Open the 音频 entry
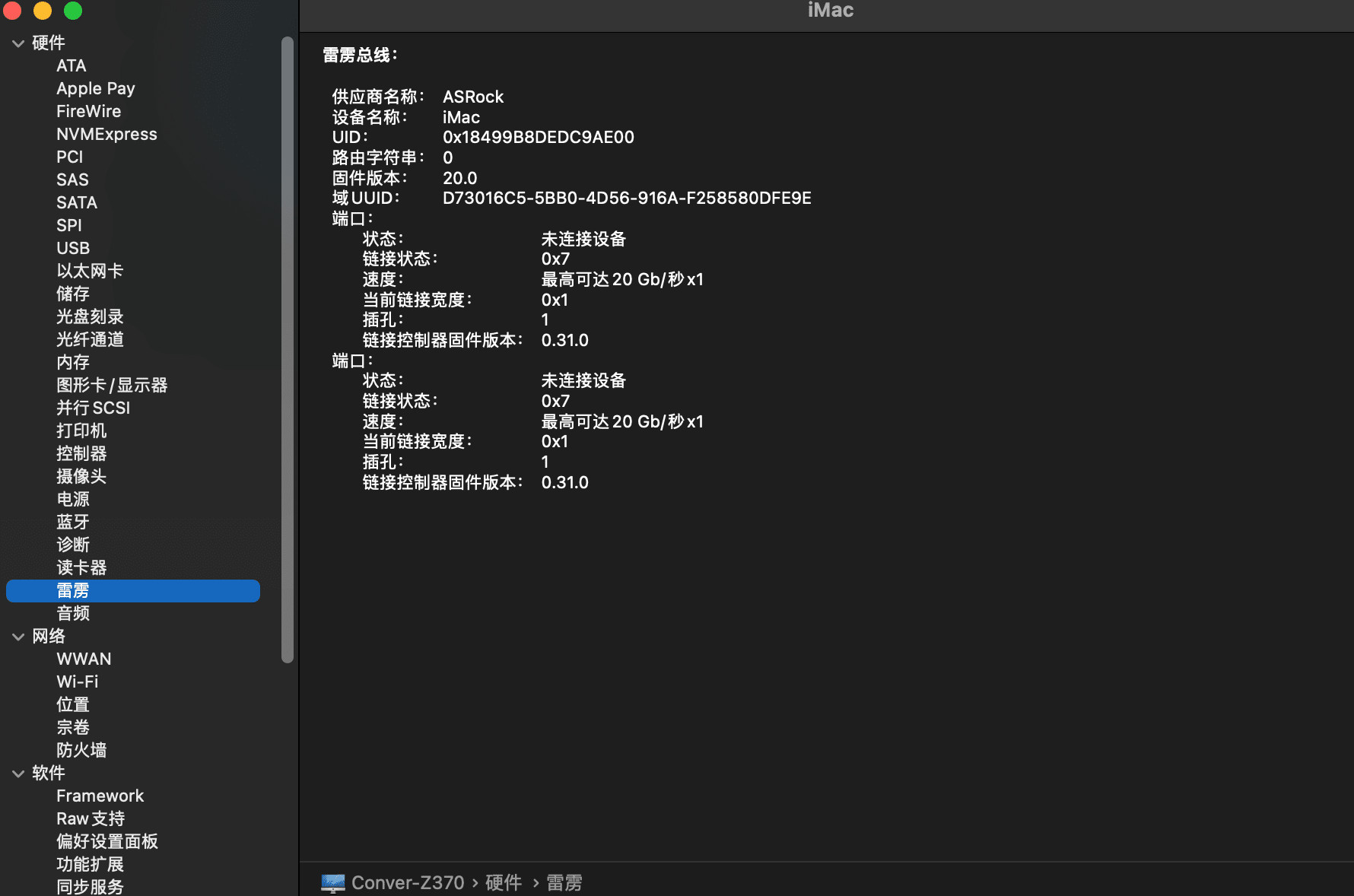Viewport: 1354px width, 896px height. pyautogui.click(x=73, y=614)
